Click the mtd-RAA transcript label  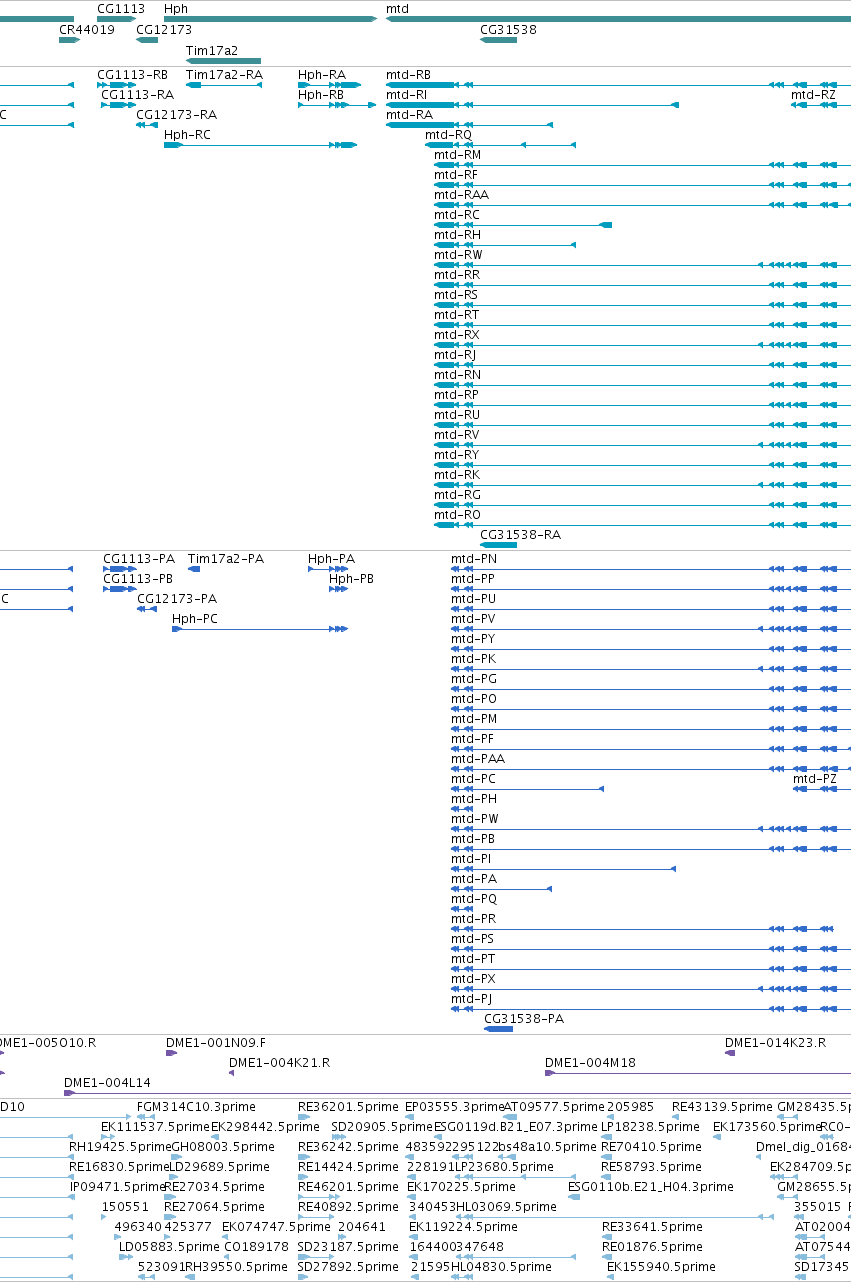461,195
